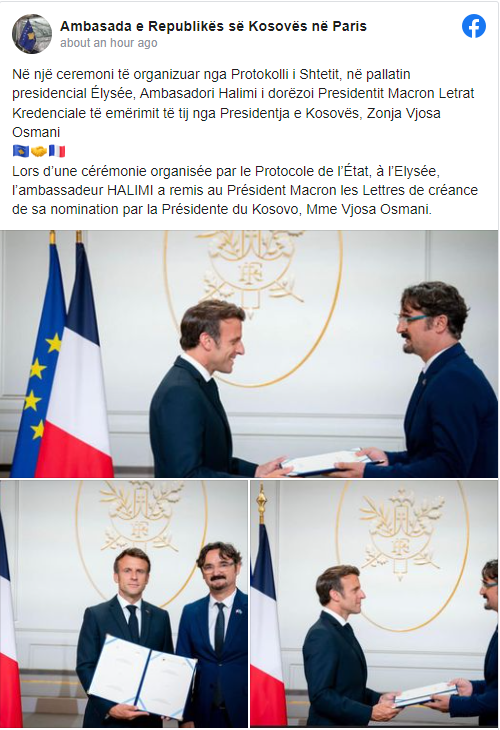Open Ambasada e Republikës së Kosovës page link

[213, 26]
